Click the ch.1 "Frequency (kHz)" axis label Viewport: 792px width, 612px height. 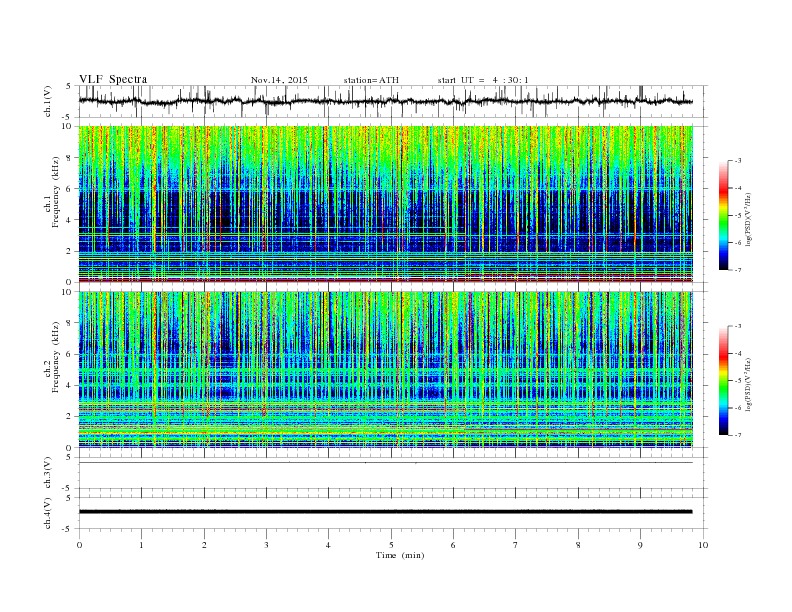point(55,192)
